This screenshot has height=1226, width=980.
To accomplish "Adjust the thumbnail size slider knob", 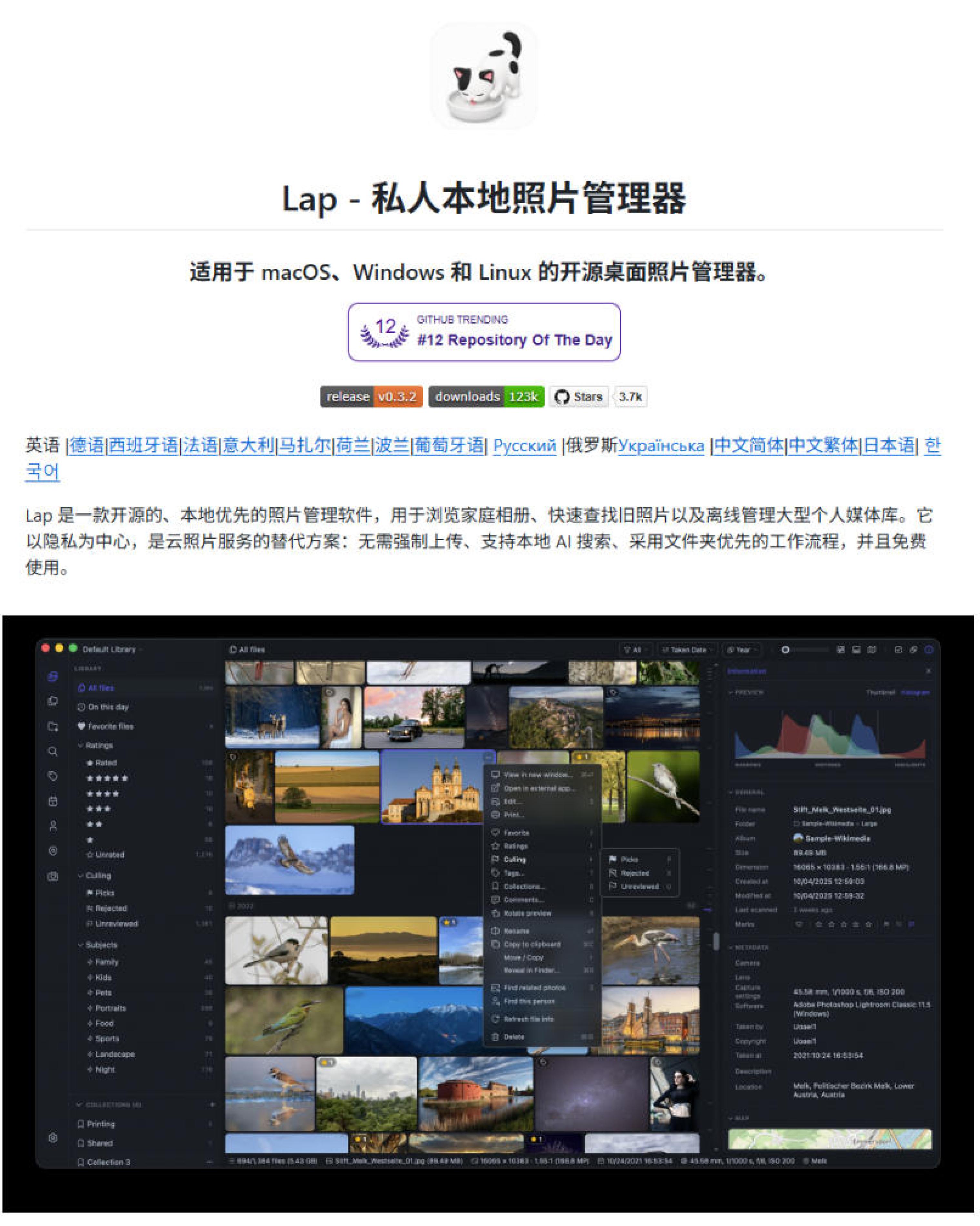I will pyautogui.click(x=785, y=649).
